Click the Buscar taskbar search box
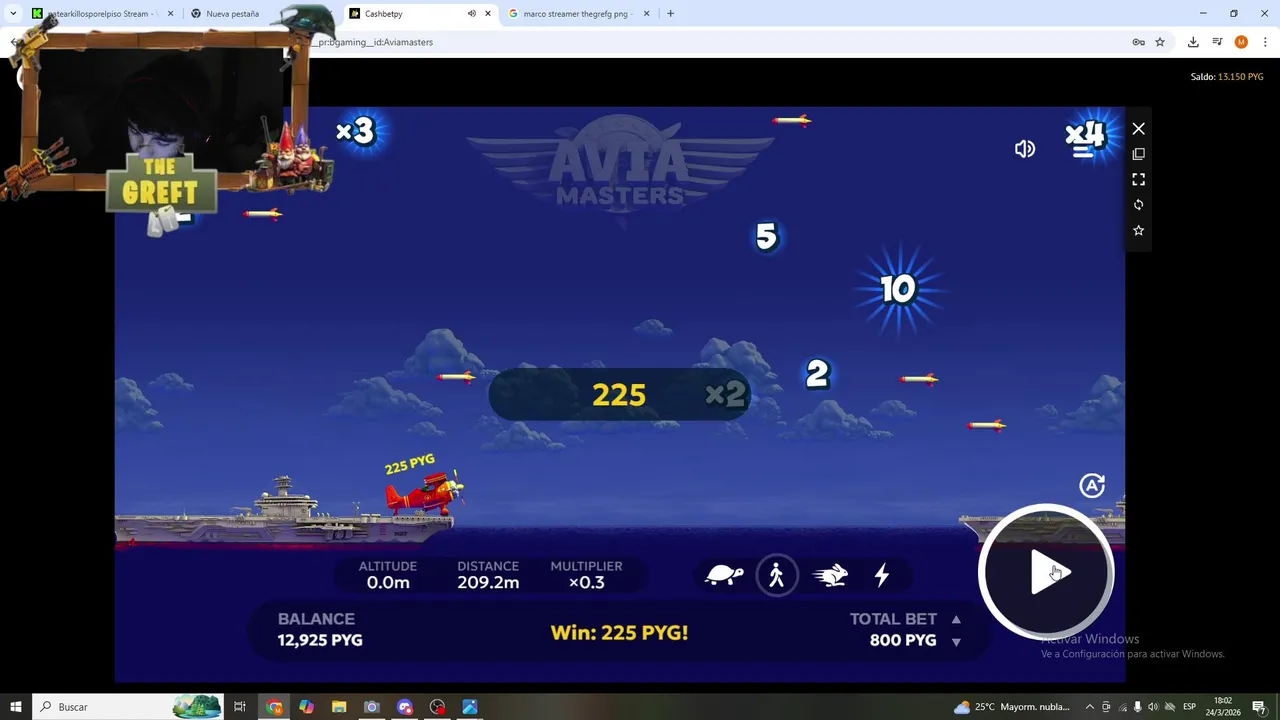1280x720 pixels. tap(130, 707)
